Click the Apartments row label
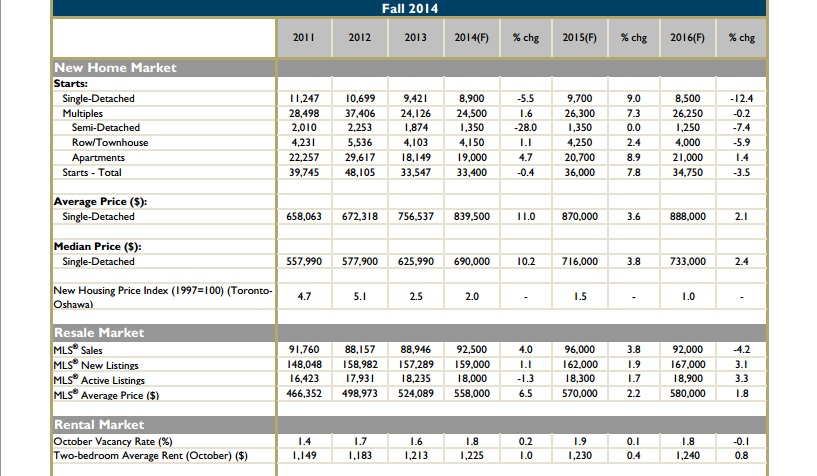The image size is (817, 476). (98, 158)
